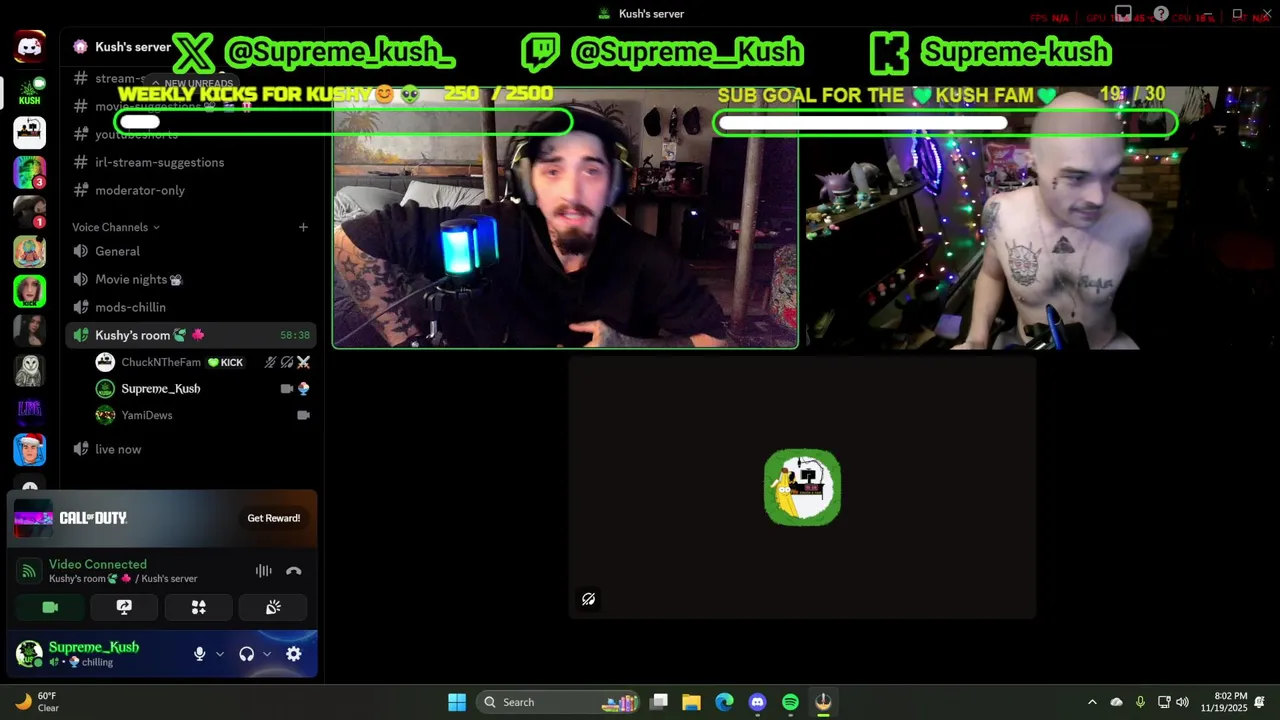Click Get Reward! on Call of Duty banner

point(273,518)
